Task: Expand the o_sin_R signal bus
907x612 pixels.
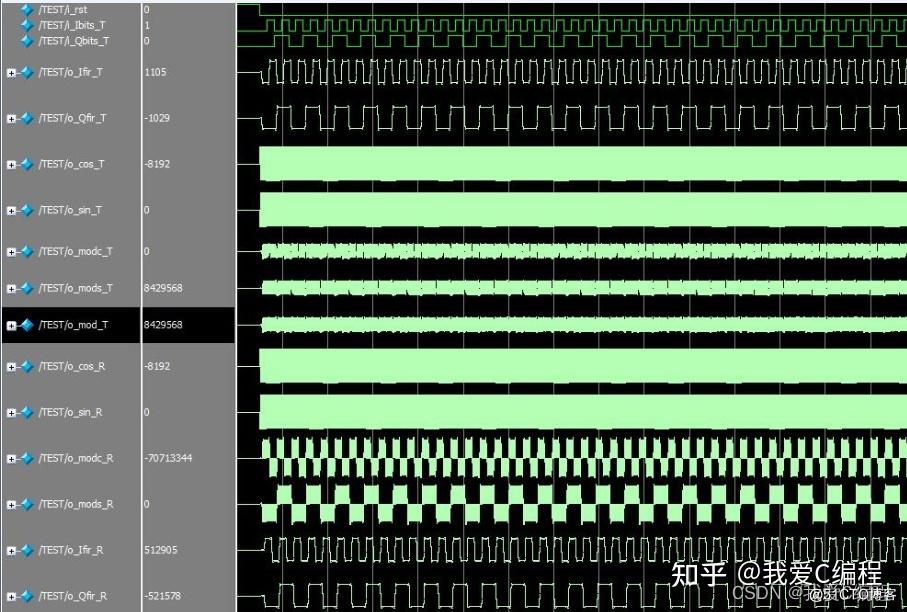Action: click(x=11, y=413)
